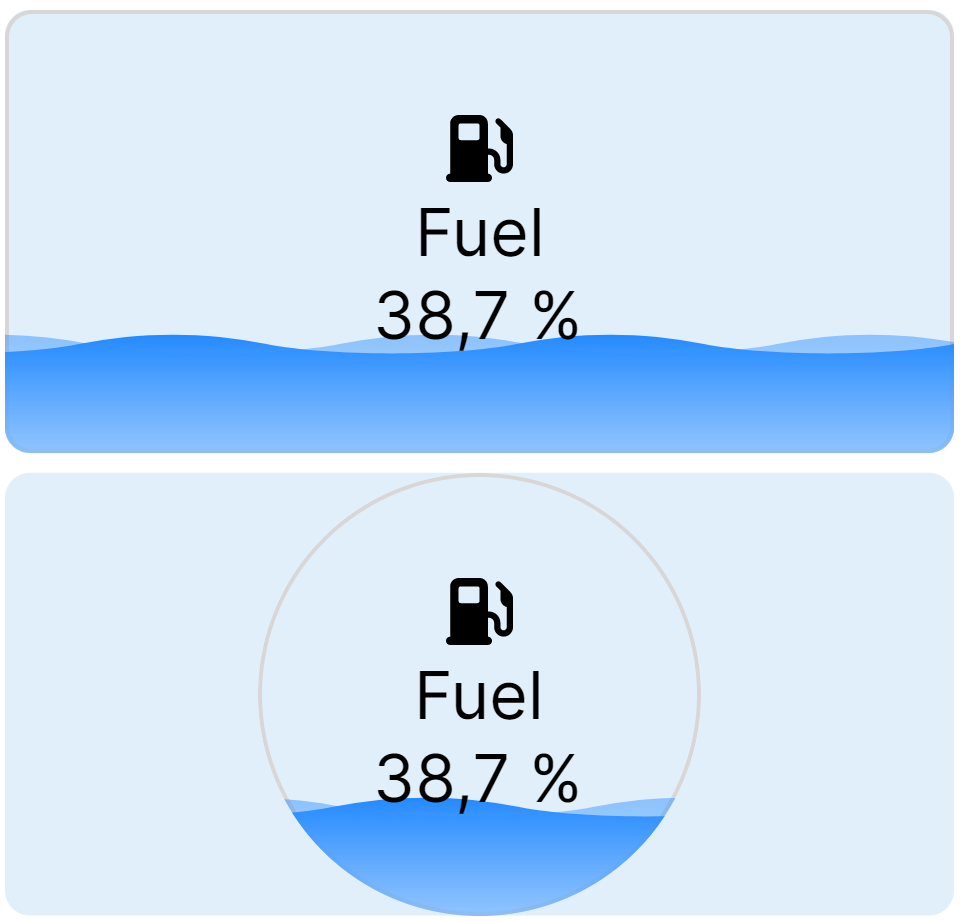
Task: Click the fuel pump icon in the rectangular card
Action: (478, 148)
